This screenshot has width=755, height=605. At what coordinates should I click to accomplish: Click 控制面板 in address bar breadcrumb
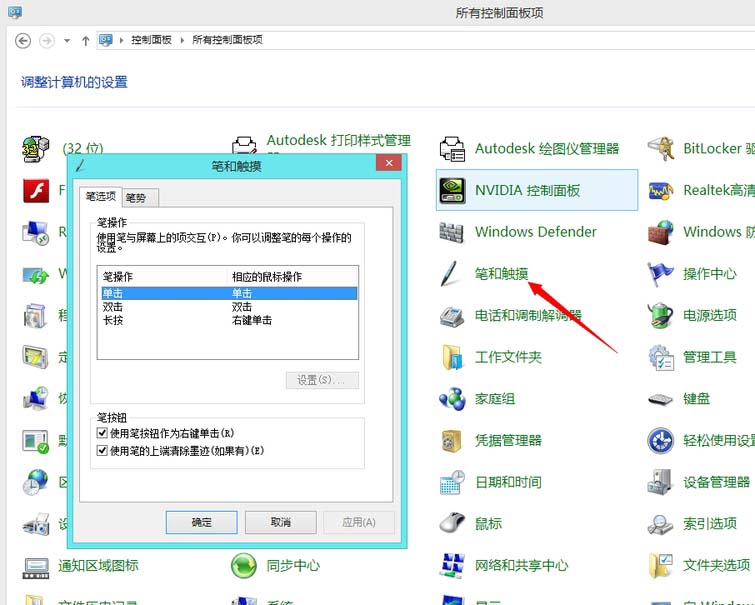pyautogui.click(x=152, y=40)
